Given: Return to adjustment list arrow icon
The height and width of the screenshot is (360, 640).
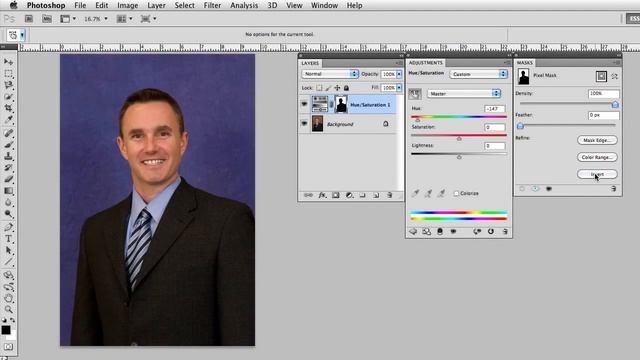Looking at the screenshot, I should [413, 231].
